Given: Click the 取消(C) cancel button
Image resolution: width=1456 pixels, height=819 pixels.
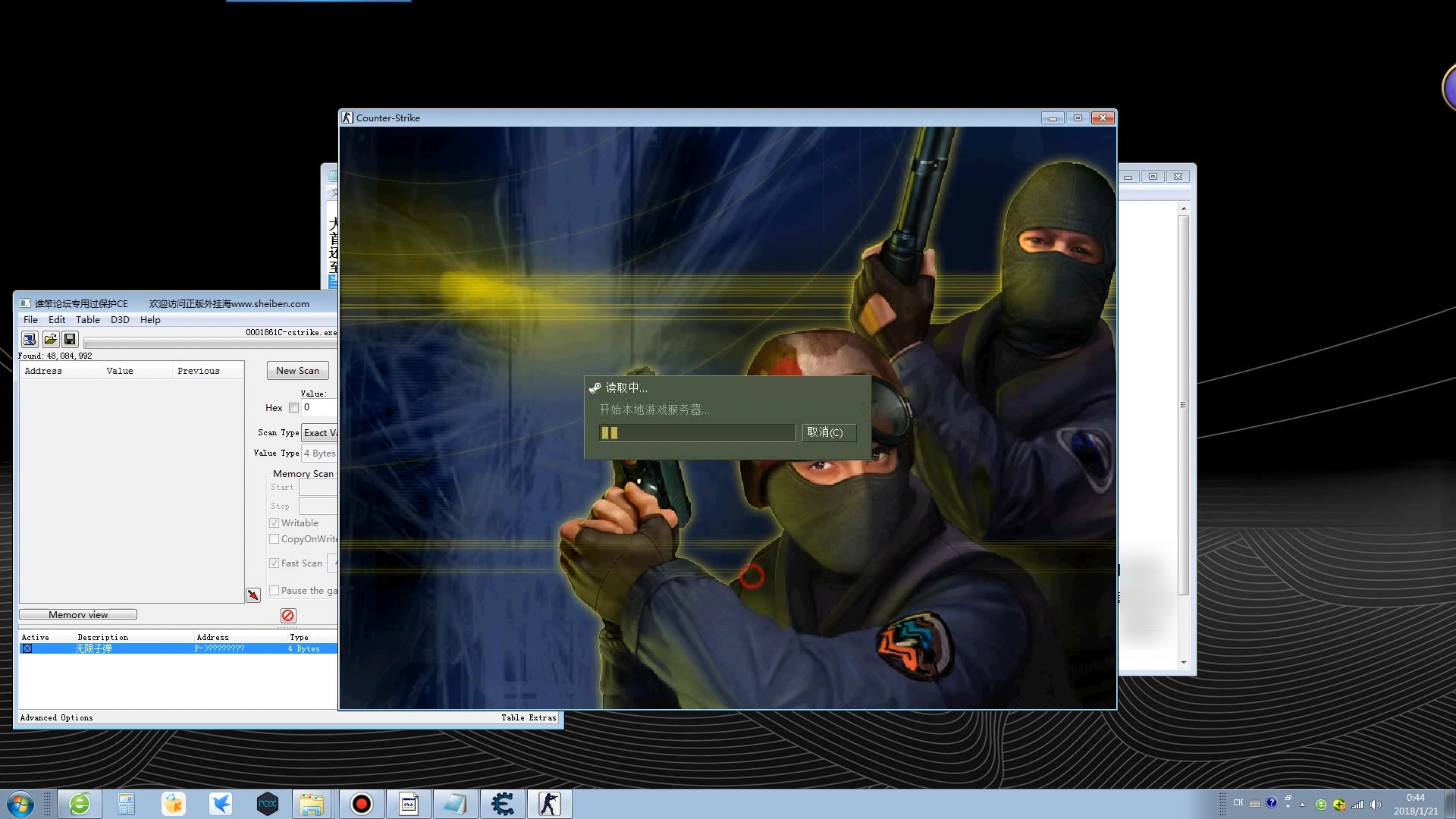Looking at the screenshot, I should (829, 432).
